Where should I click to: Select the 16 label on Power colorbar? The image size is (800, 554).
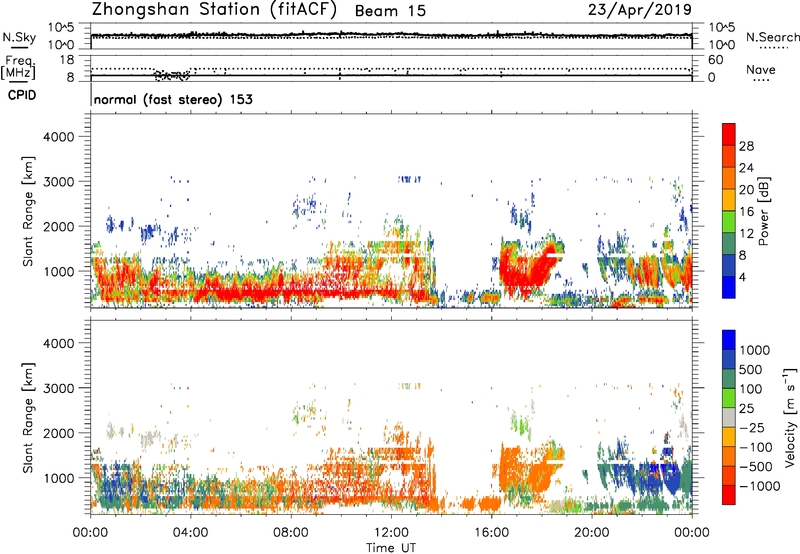click(x=746, y=212)
